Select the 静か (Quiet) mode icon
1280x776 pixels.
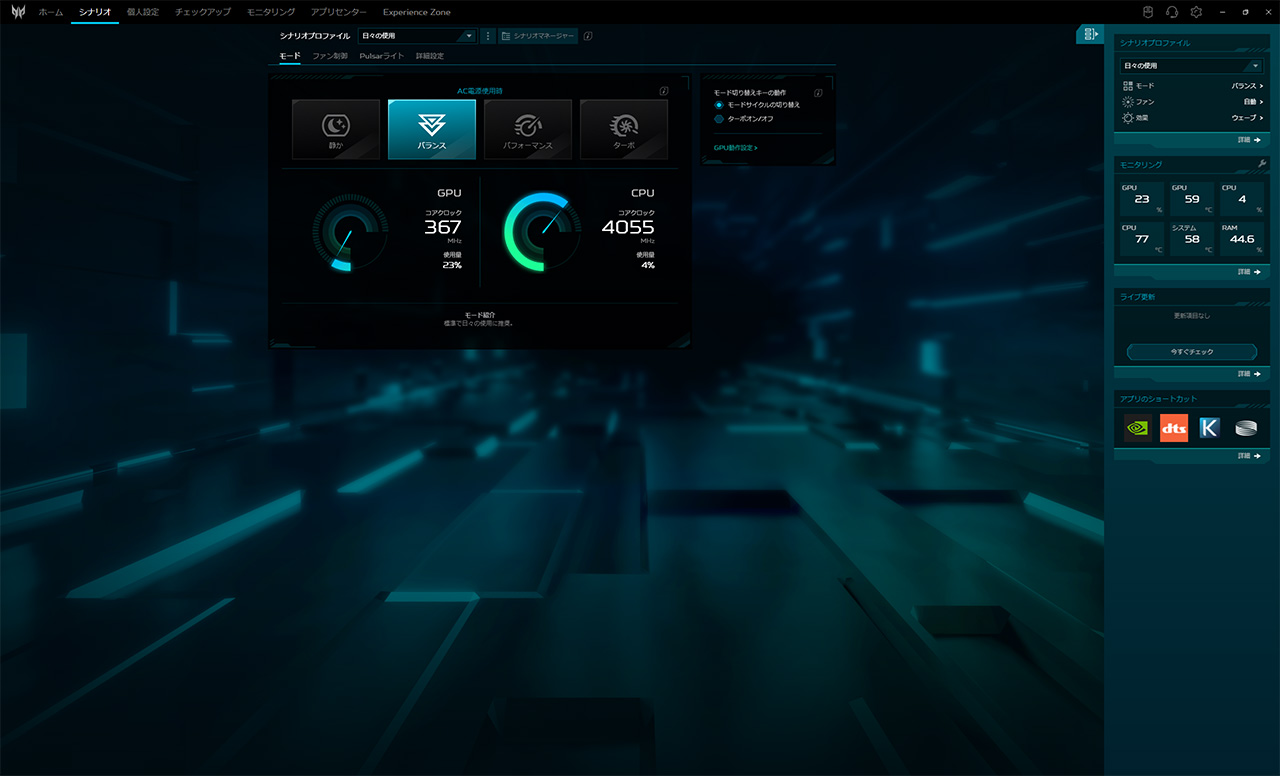coord(336,128)
